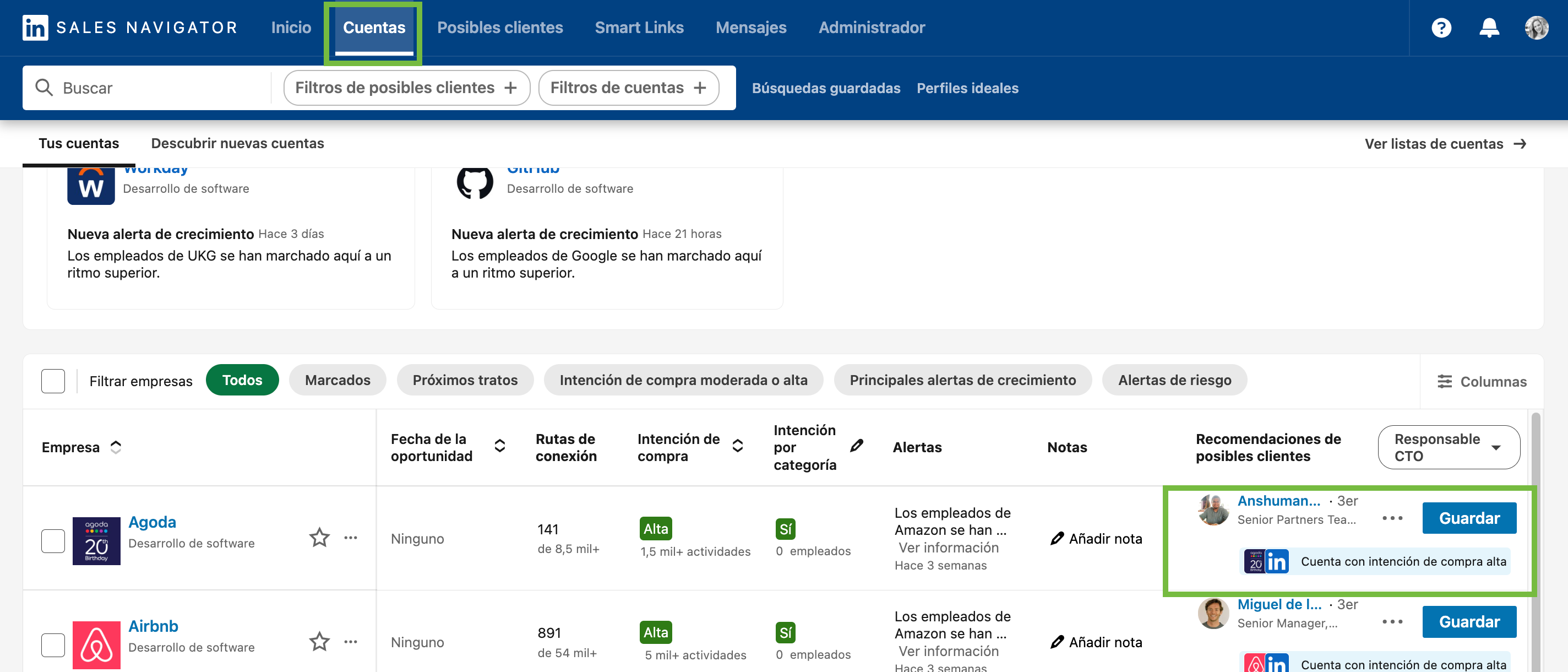Open more options for Miguel recommendation

coord(1392,621)
